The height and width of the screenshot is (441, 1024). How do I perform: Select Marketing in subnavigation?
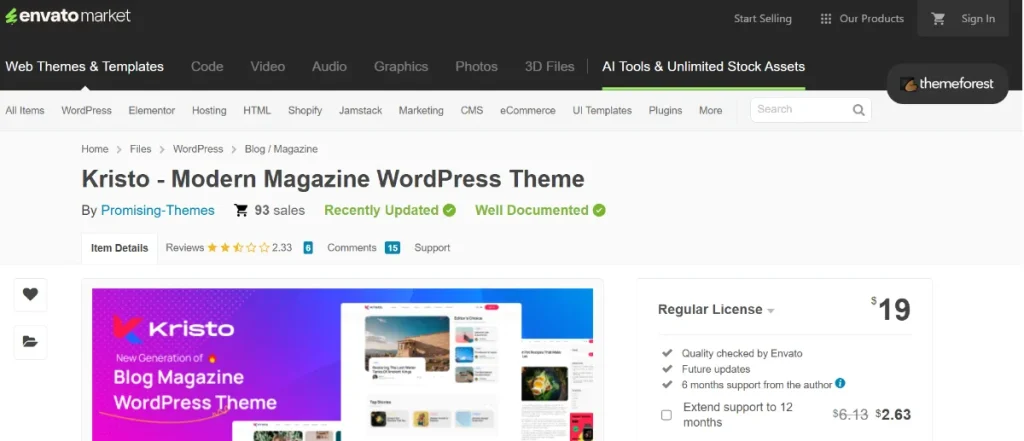pyautogui.click(x=421, y=110)
